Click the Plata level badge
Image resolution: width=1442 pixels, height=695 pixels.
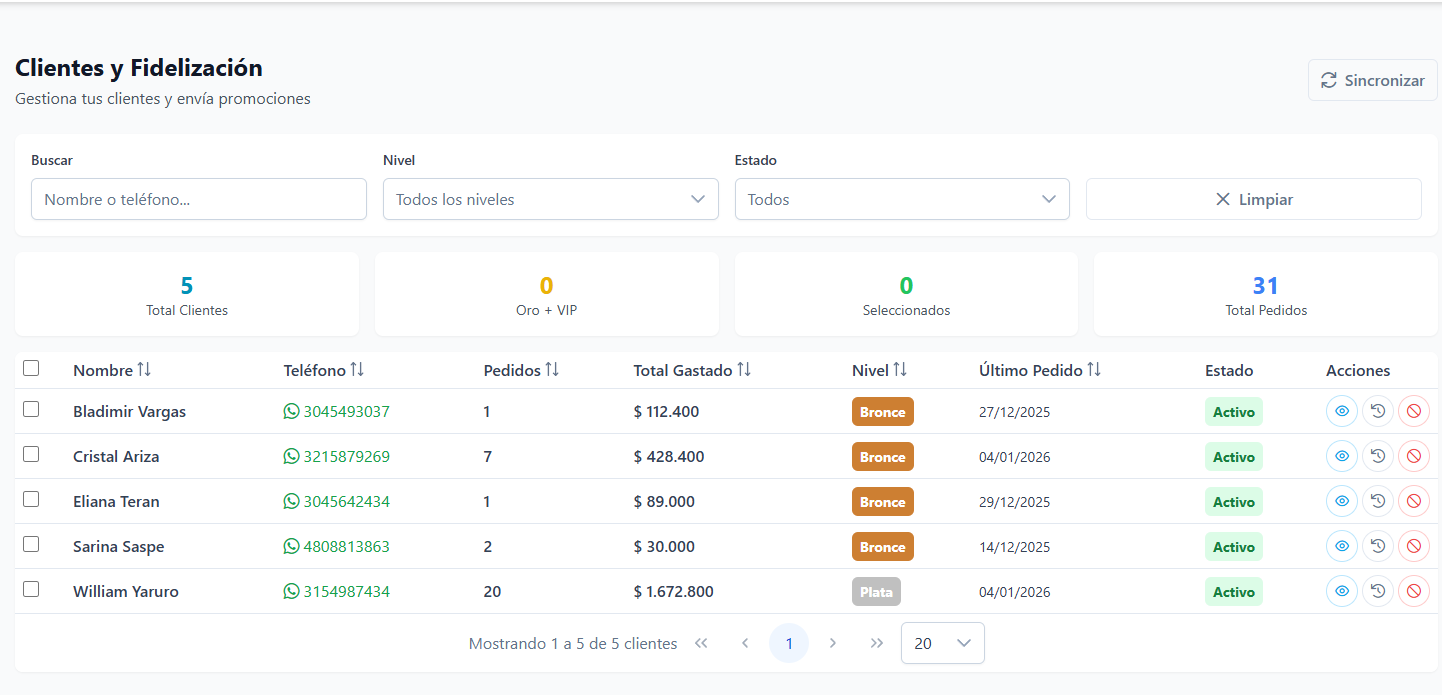pyautogui.click(x=876, y=592)
